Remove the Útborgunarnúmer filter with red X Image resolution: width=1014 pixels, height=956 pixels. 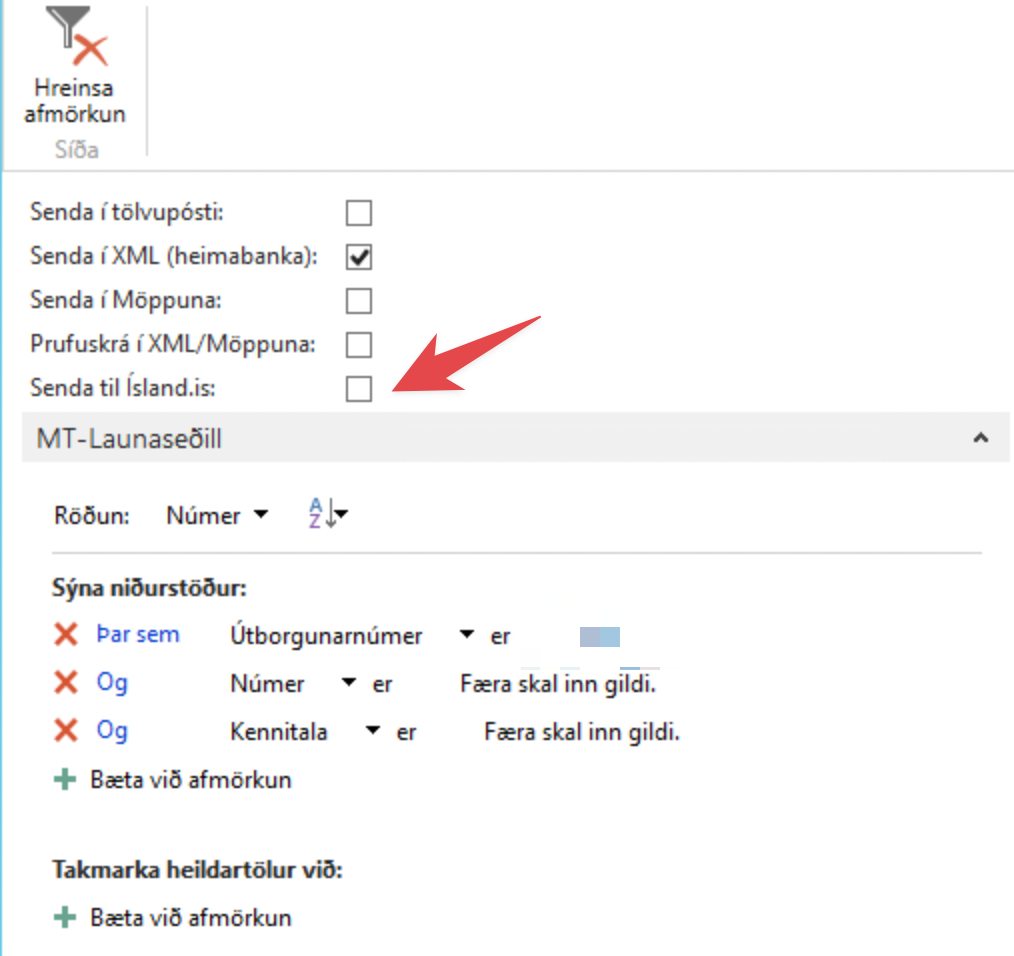tap(66, 635)
